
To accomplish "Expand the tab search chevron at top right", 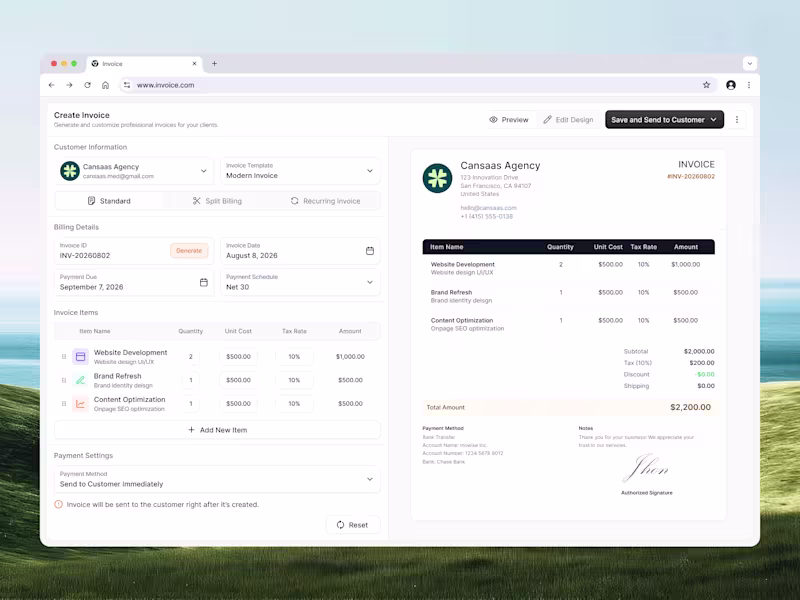I will click(749, 64).
